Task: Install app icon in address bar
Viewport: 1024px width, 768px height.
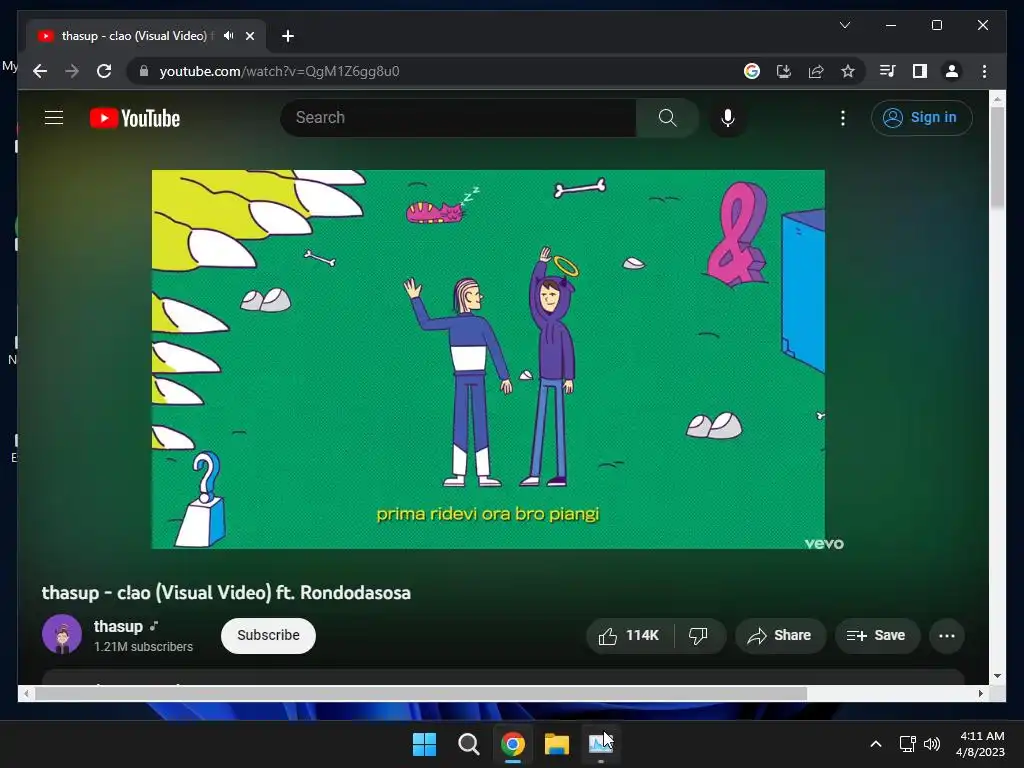Action: click(784, 71)
